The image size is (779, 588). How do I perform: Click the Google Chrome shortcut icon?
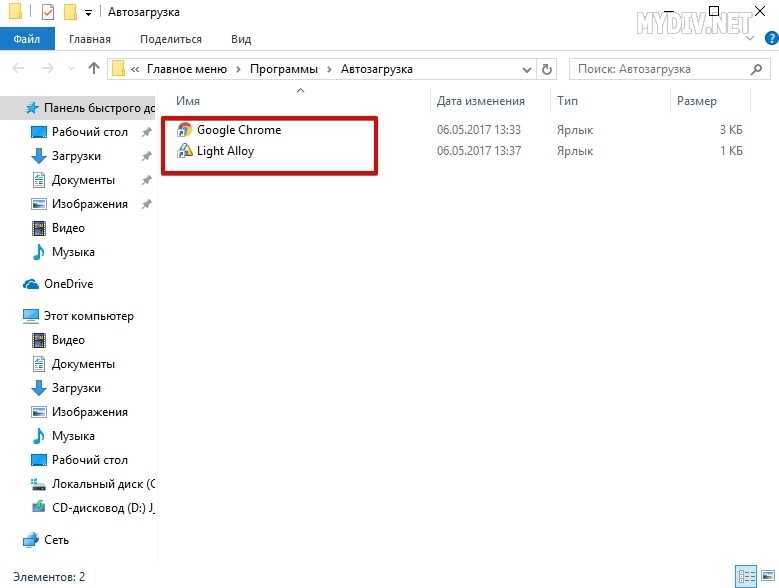(x=184, y=130)
